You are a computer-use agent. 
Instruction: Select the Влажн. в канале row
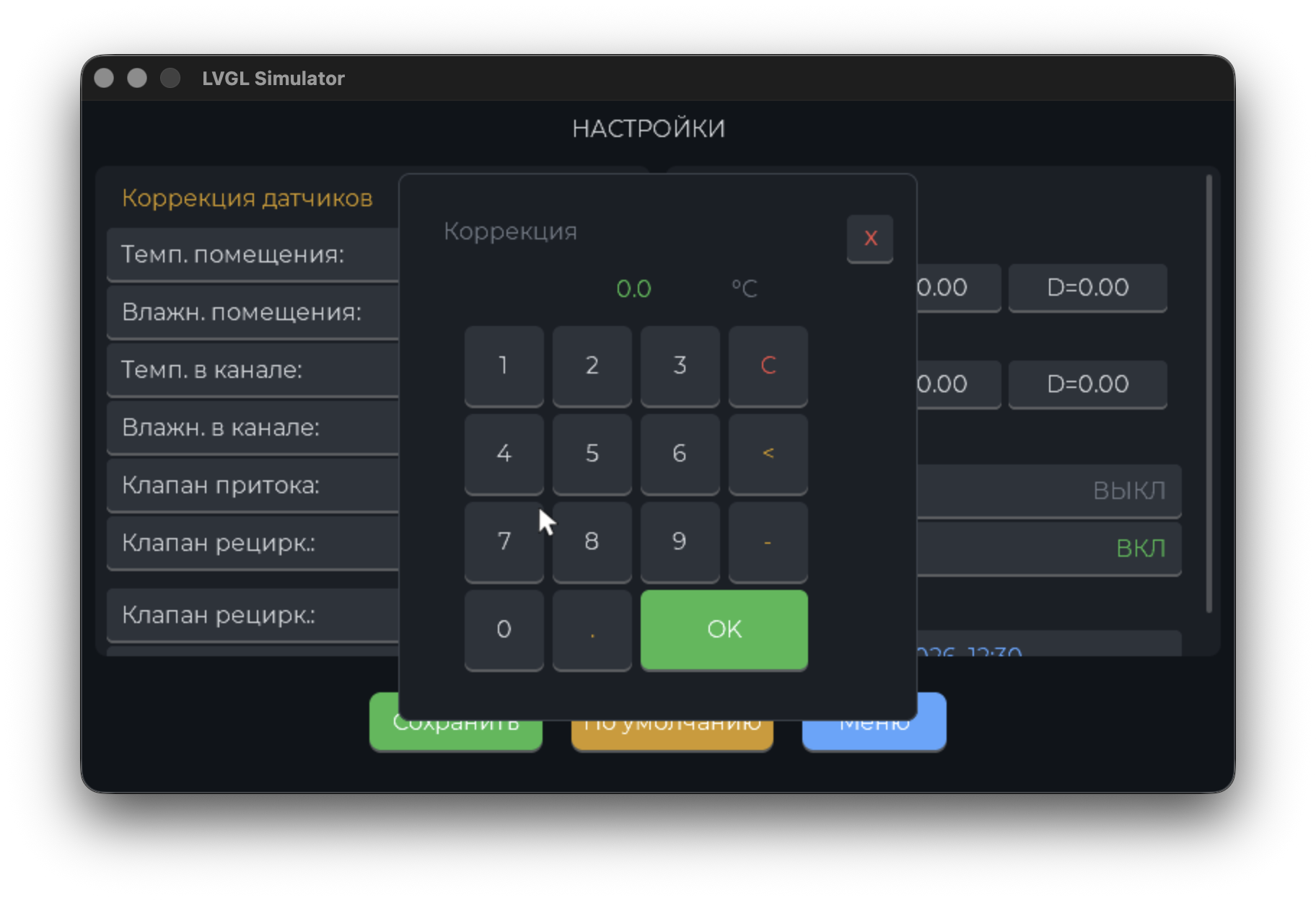(253, 428)
